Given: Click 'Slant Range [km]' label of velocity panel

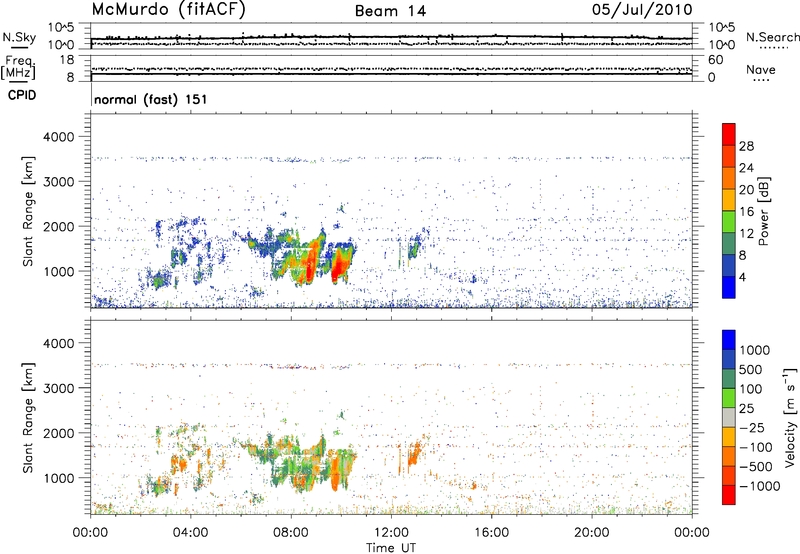Looking at the screenshot, I should point(28,417).
